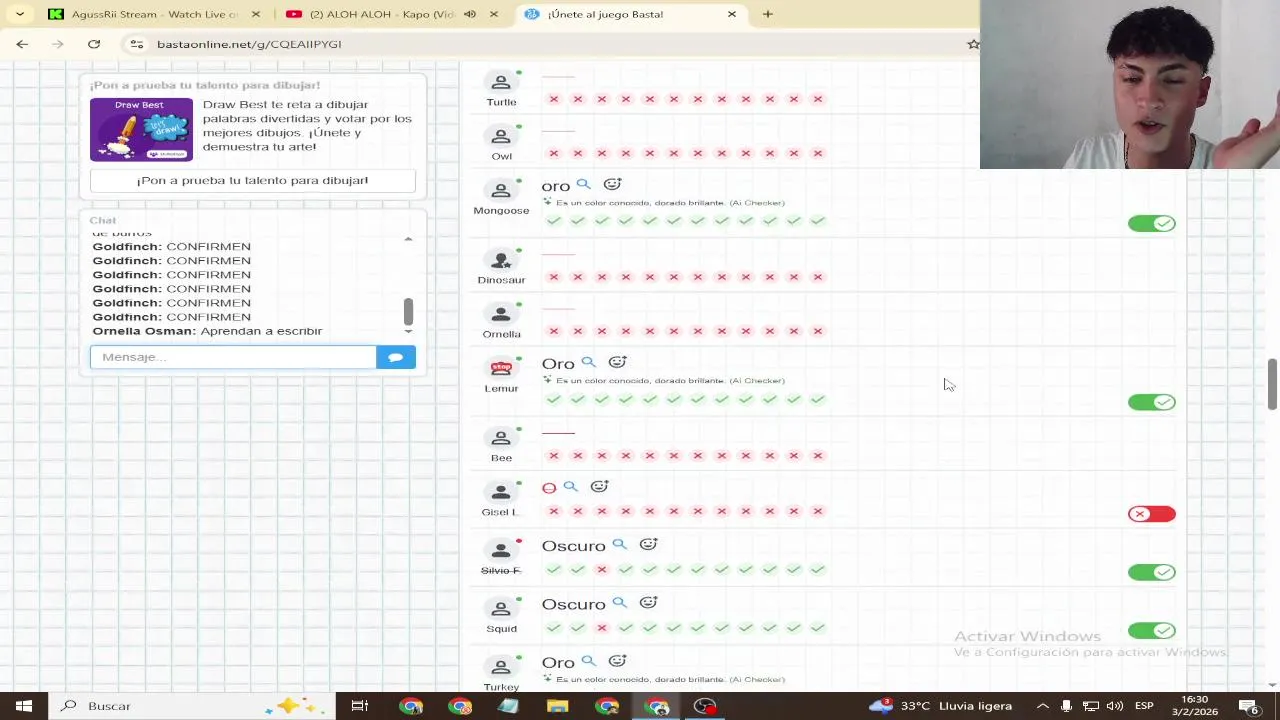Toggle approval switch for Silvio F.'s Oscuro
The width and height of the screenshot is (1280, 720).
point(1152,572)
